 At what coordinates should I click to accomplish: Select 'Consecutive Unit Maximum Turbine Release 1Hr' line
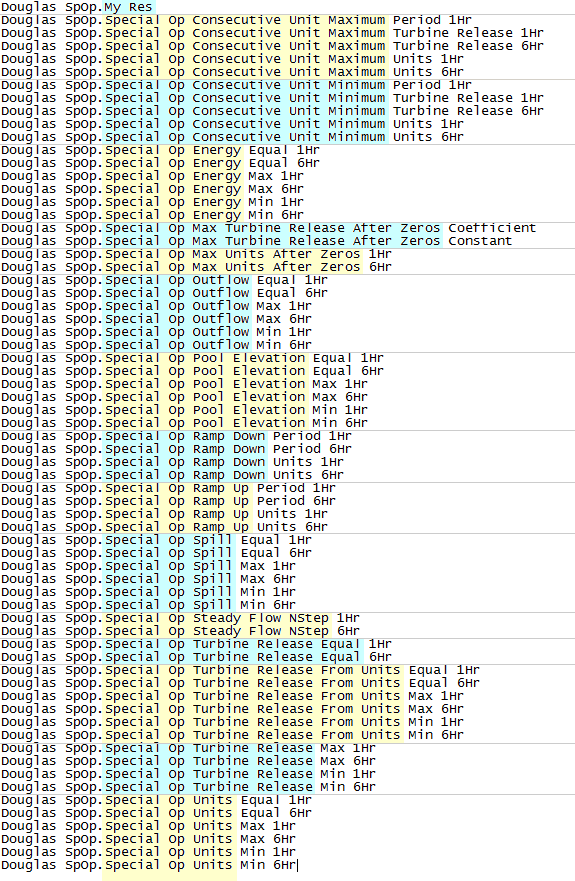pos(272,33)
